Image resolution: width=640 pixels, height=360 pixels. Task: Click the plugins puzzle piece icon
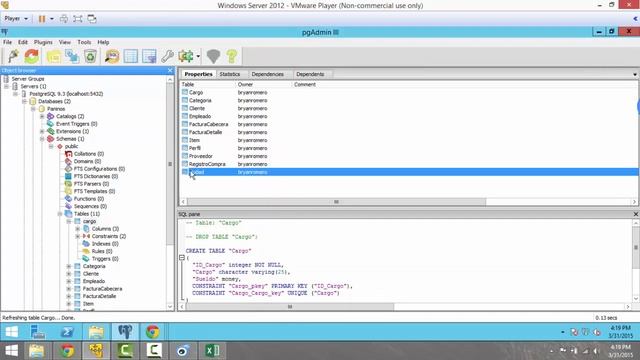point(186,56)
